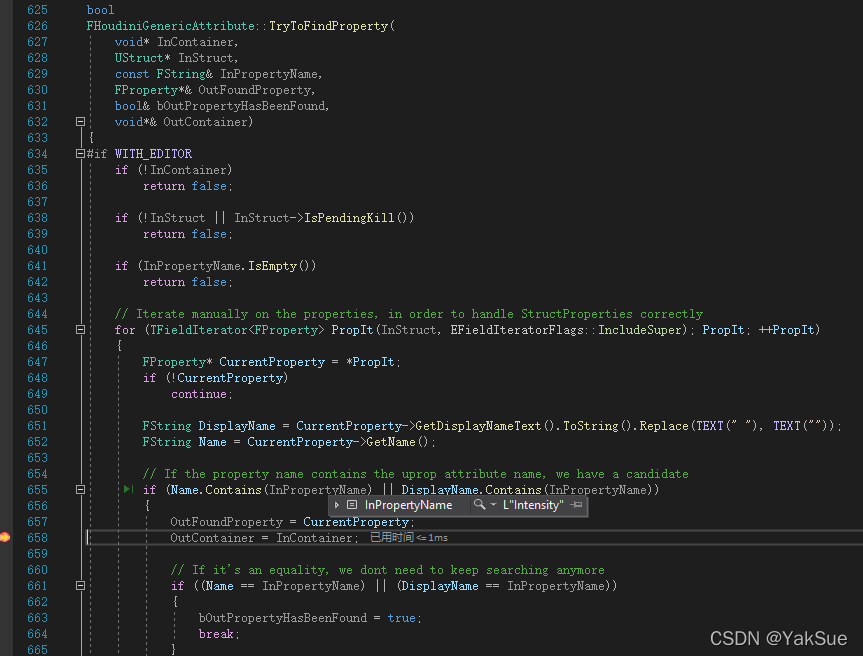Click line number 644
Screen dimensions: 863x656
point(37,314)
